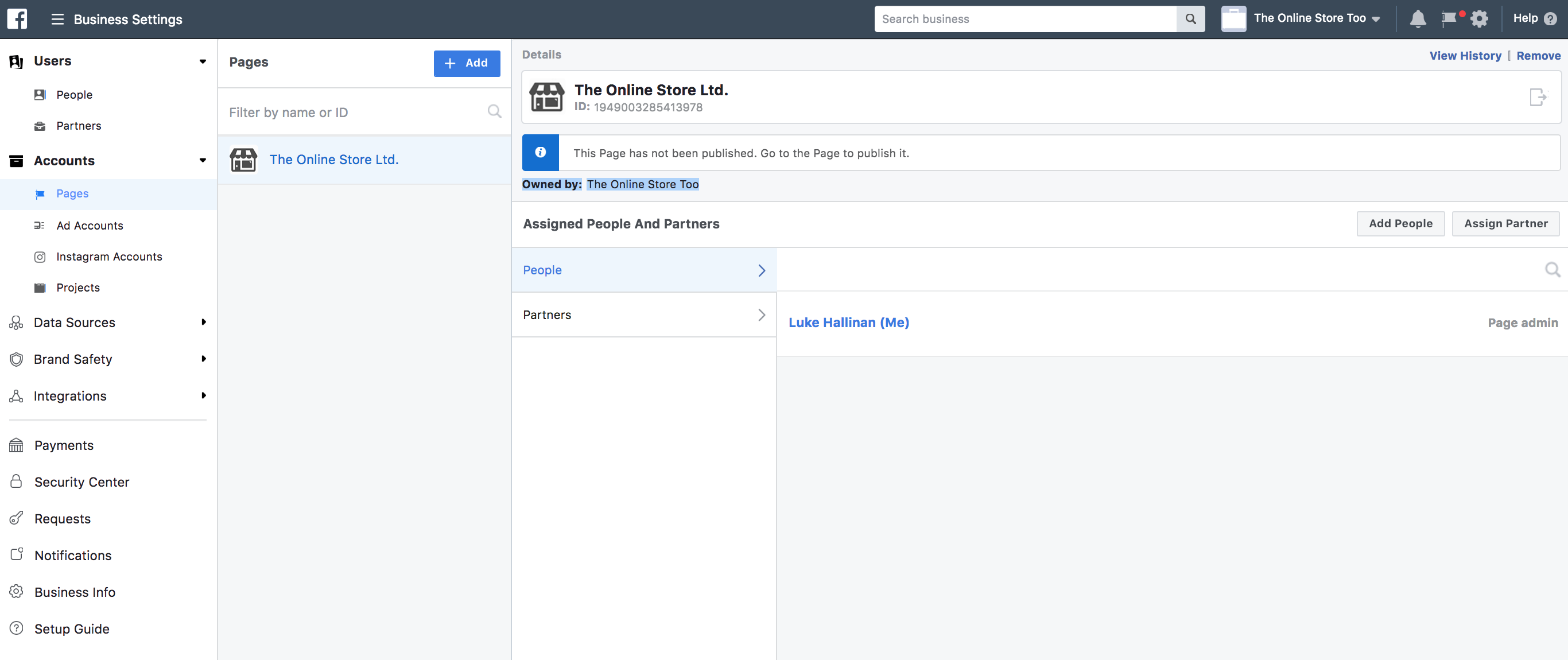The height and width of the screenshot is (660, 1568).
Task: Click the Add People button
Action: pos(1400,223)
